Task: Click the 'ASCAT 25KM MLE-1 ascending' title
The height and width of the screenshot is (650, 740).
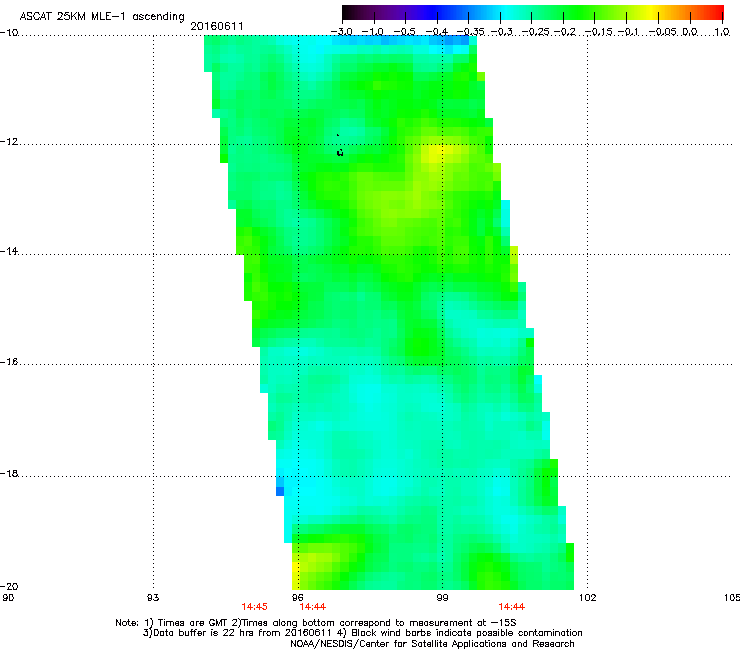Action: (102, 16)
